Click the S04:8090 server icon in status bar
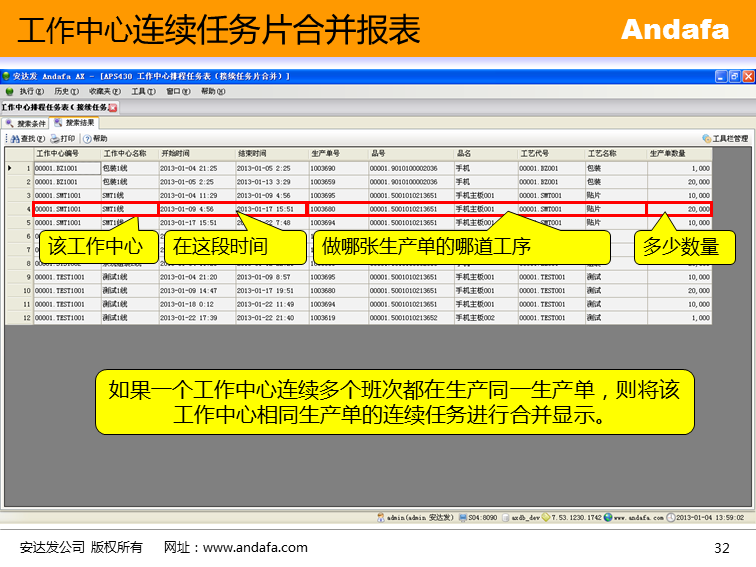This screenshot has width=756, height=567. click(x=463, y=518)
